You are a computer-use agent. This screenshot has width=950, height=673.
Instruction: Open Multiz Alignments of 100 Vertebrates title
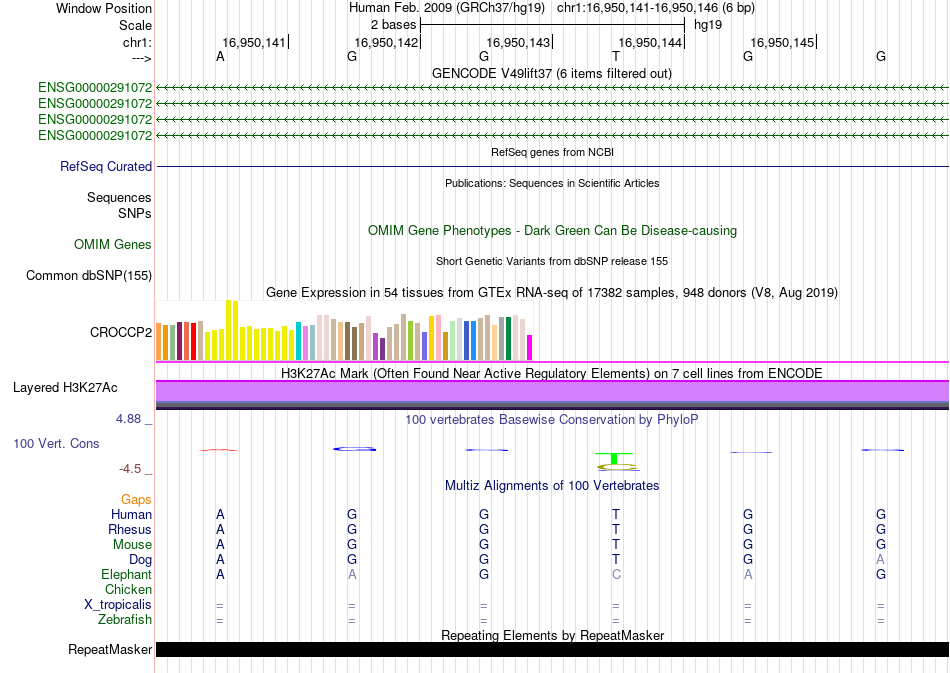tap(552, 485)
